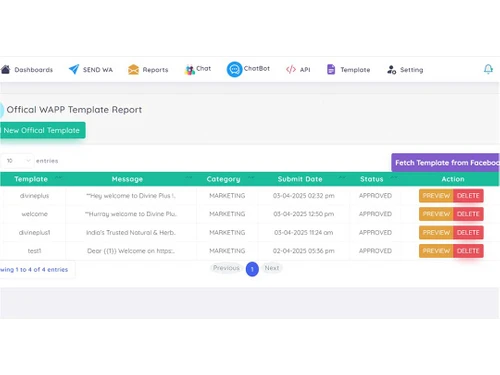Viewport: 500px width, 375px height.
Task: Click message "Hey welcome to Divine Plus"
Action: (131, 196)
